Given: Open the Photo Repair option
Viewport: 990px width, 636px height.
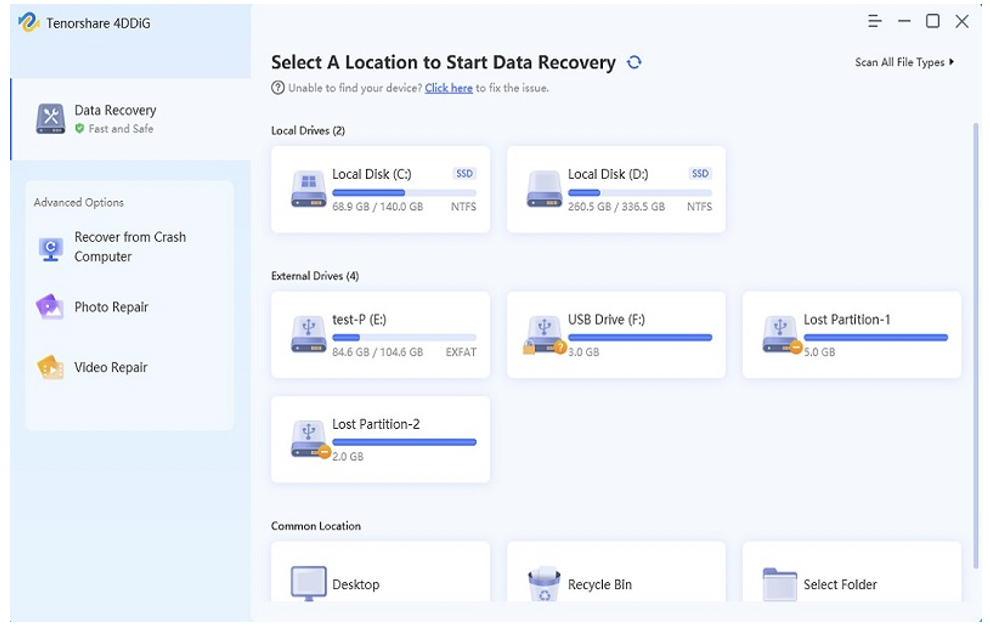Looking at the screenshot, I should tap(111, 307).
